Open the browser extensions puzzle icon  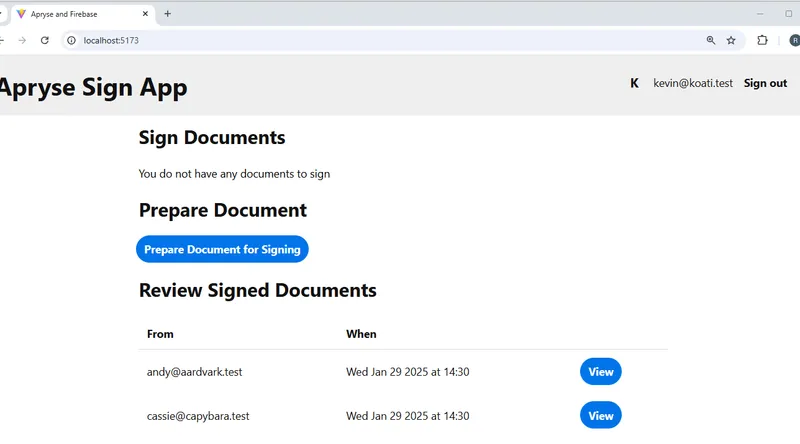pyautogui.click(x=762, y=40)
